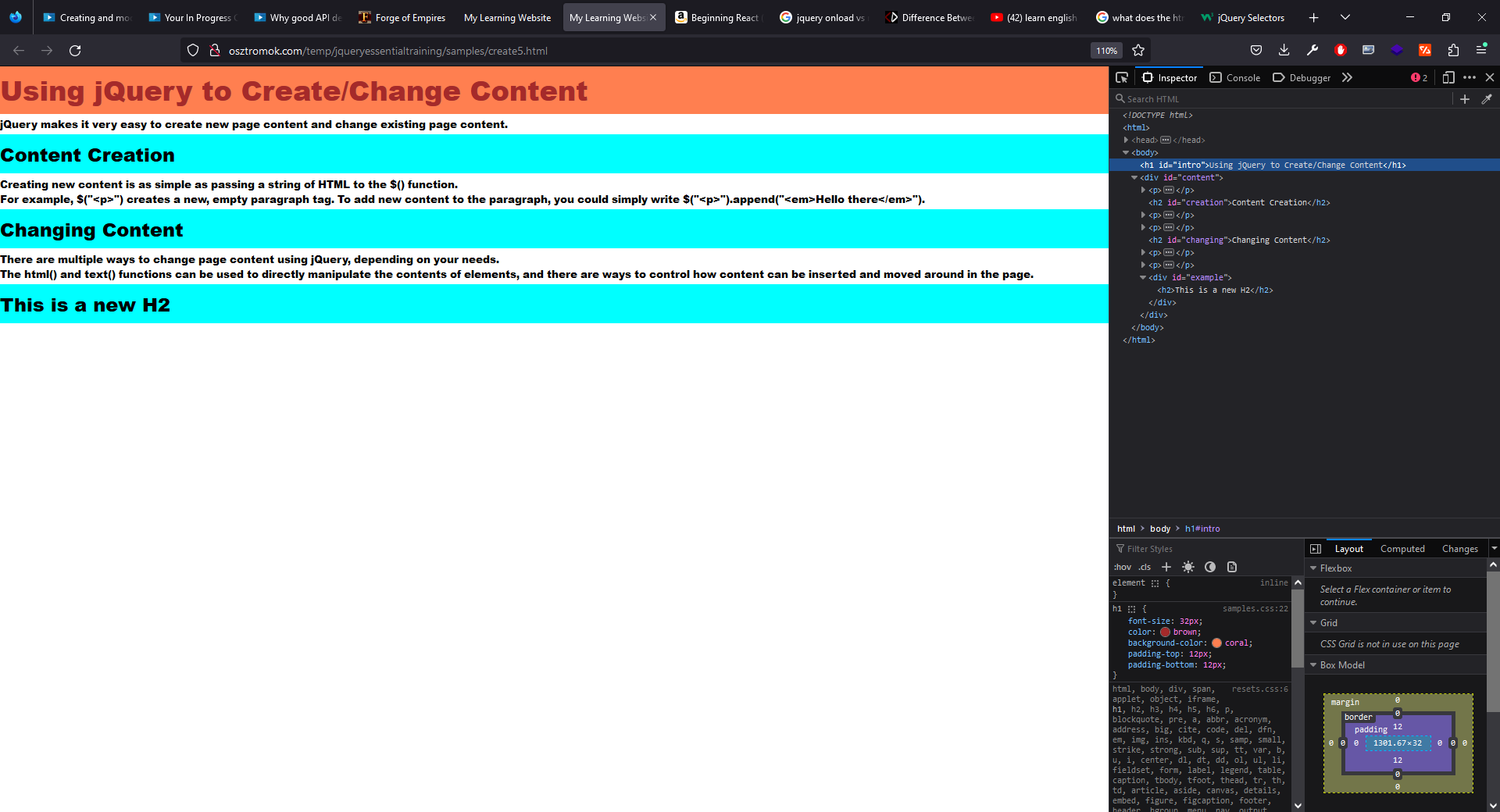Screen dimensions: 1500x812
Task: Highlight elements matching the element selector
Action: tap(1155, 583)
